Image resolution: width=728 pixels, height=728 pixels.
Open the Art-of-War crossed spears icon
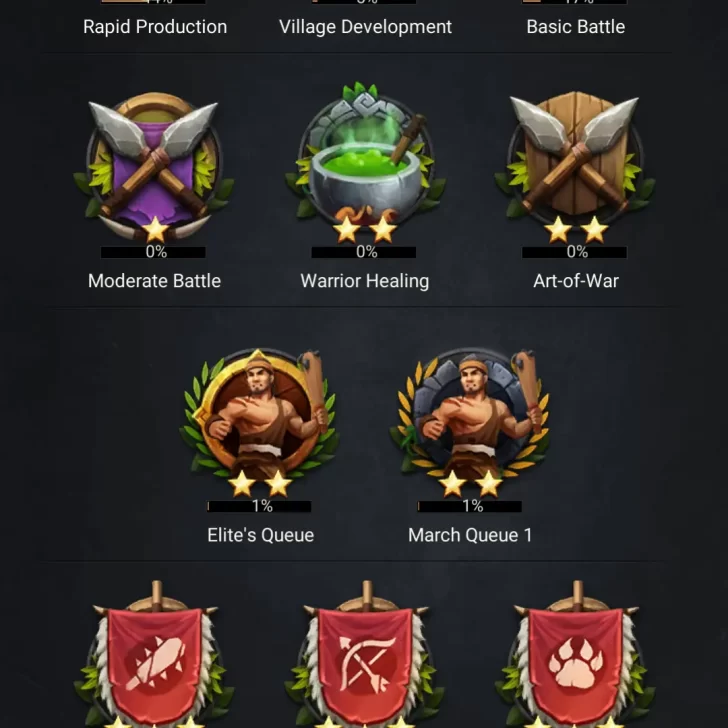pos(575,168)
